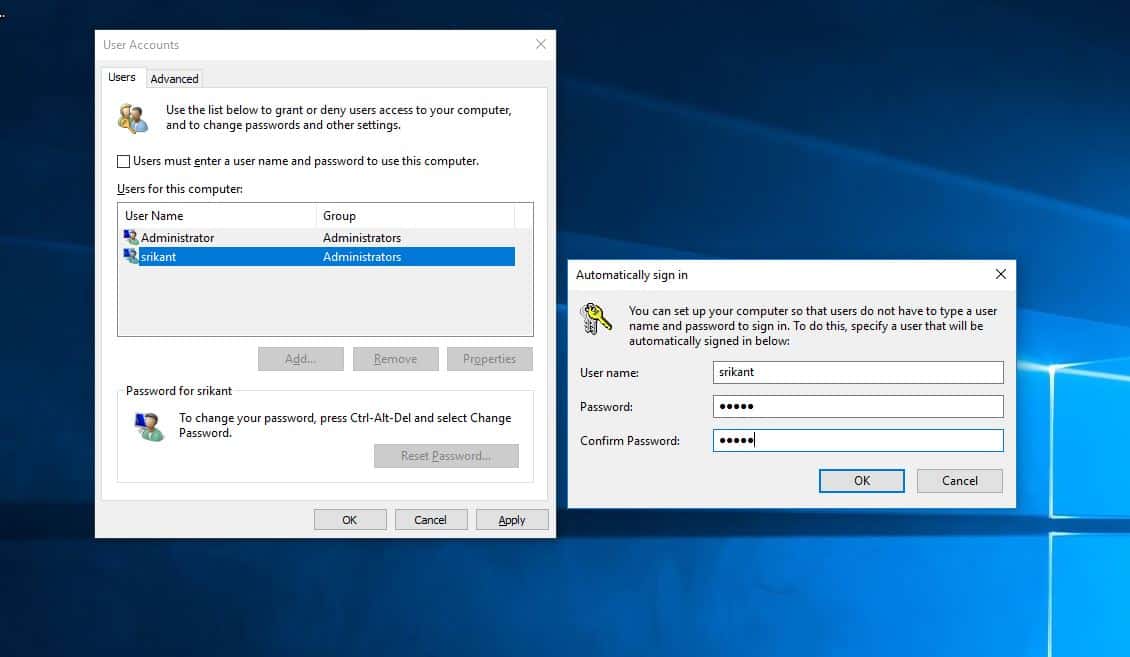Image resolution: width=1130 pixels, height=657 pixels.
Task: Toggle the 'Users must enter a user name' checkbox
Action: 123,161
